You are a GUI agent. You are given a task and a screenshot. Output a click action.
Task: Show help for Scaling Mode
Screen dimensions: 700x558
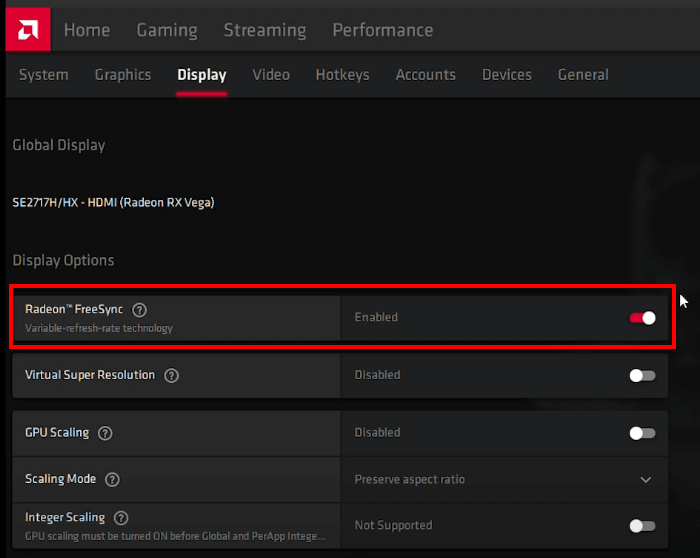click(x=112, y=479)
